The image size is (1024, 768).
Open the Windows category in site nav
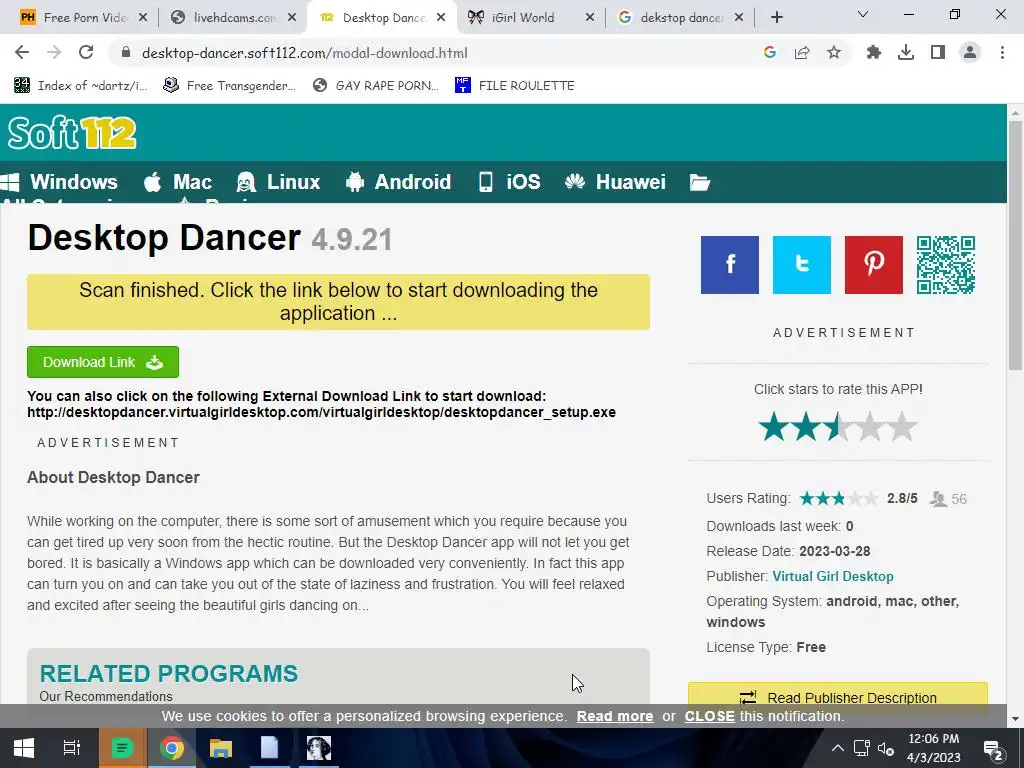click(59, 182)
